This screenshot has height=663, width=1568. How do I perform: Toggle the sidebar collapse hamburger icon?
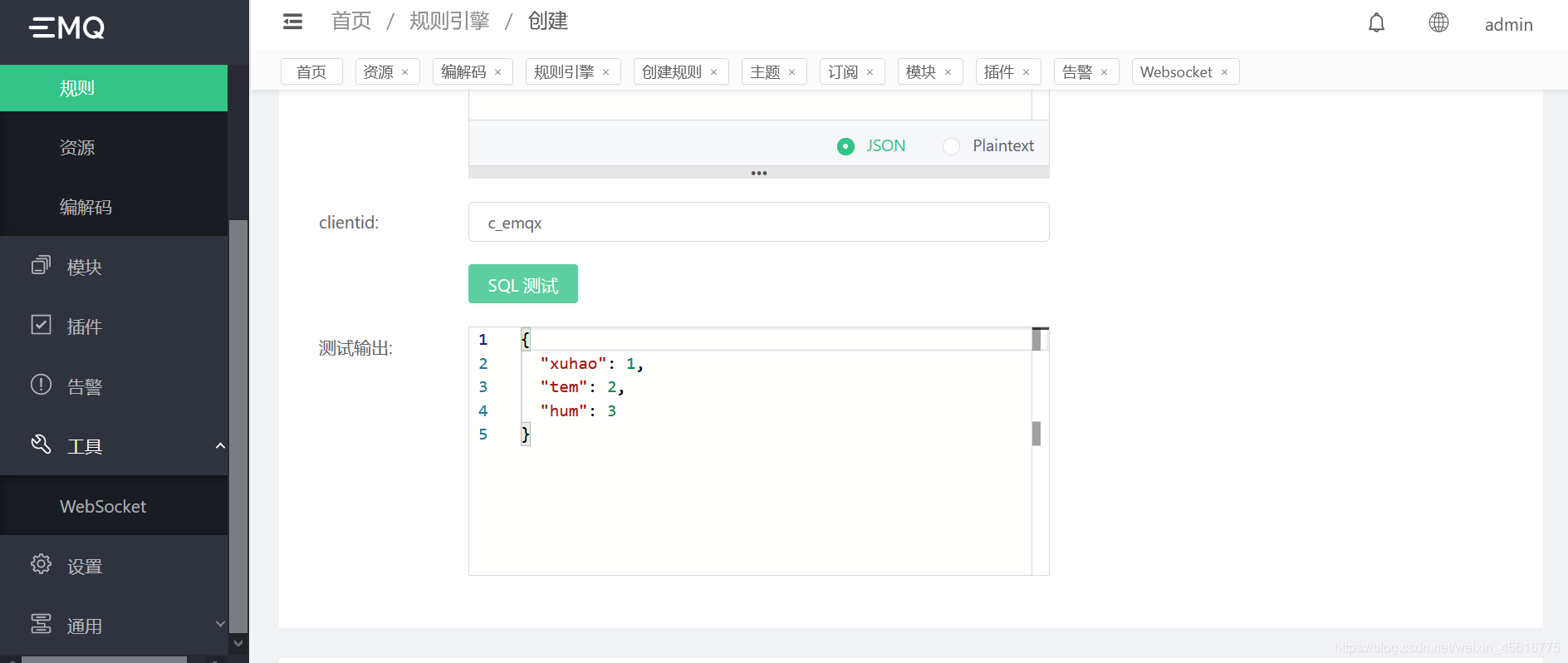[293, 22]
